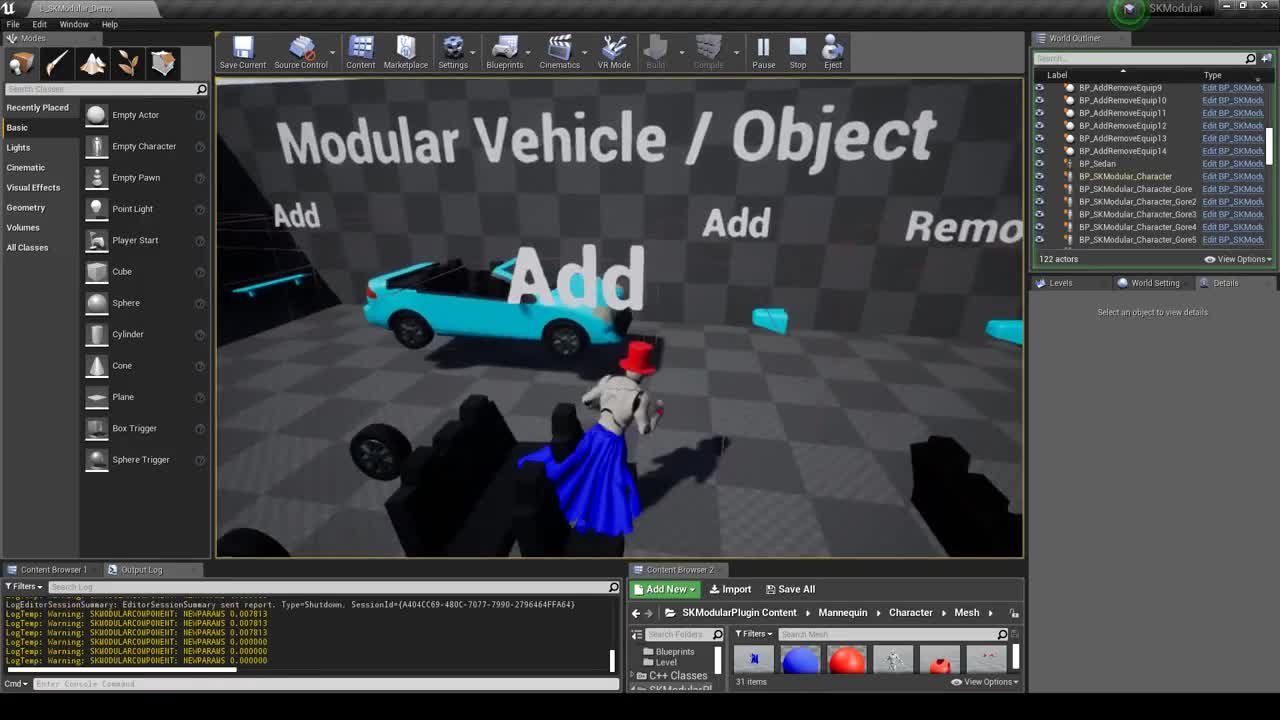Open the Blueprints toolbar icon
The height and width of the screenshot is (720, 1280).
pyautogui.click(x=505, y=51)
